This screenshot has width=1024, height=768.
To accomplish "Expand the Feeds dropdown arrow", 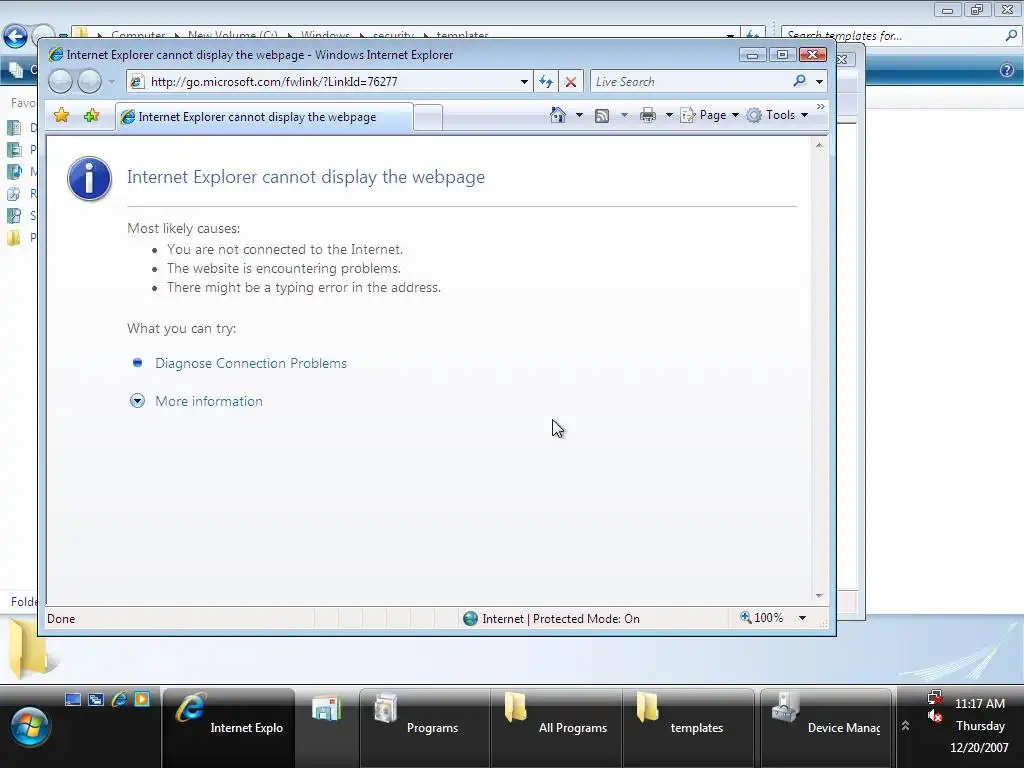I will pos(624,115).
